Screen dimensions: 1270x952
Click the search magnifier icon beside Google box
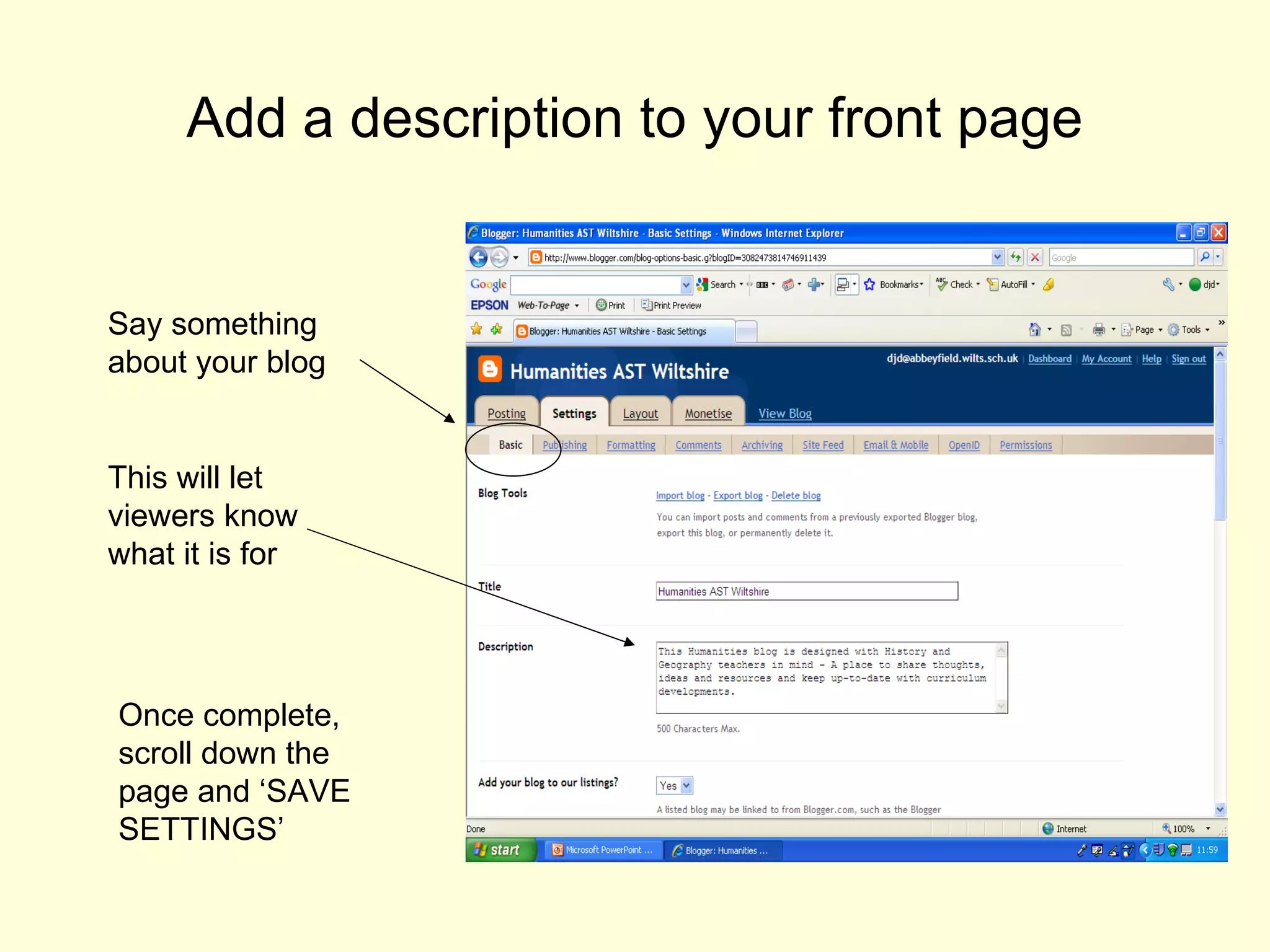point(1205,257)
